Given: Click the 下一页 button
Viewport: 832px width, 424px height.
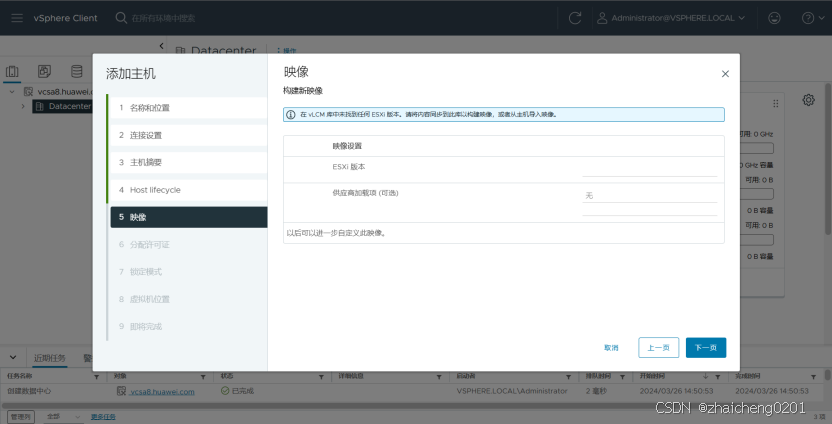Looking at the screenshot, I should pos(706,348).
